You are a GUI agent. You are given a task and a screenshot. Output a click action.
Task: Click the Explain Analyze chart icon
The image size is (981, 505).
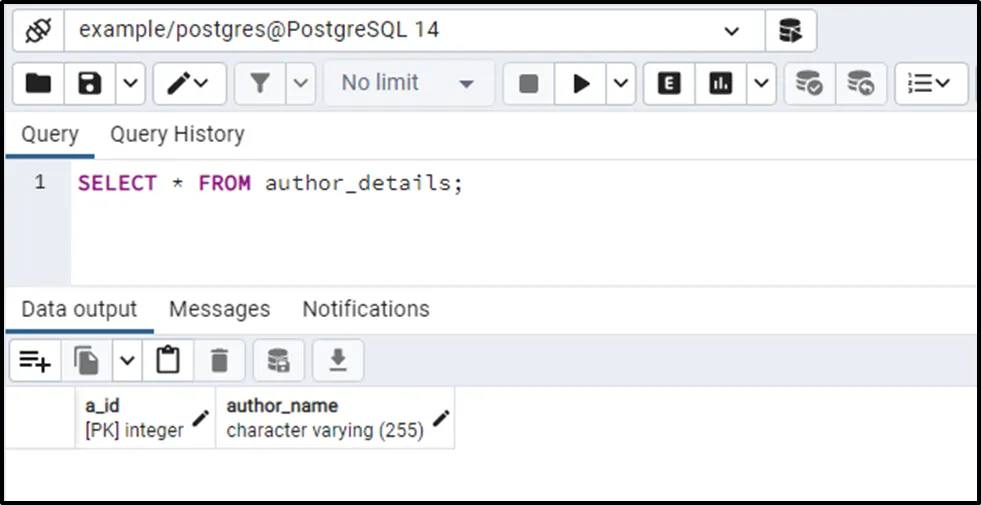[x=721, y=84]
